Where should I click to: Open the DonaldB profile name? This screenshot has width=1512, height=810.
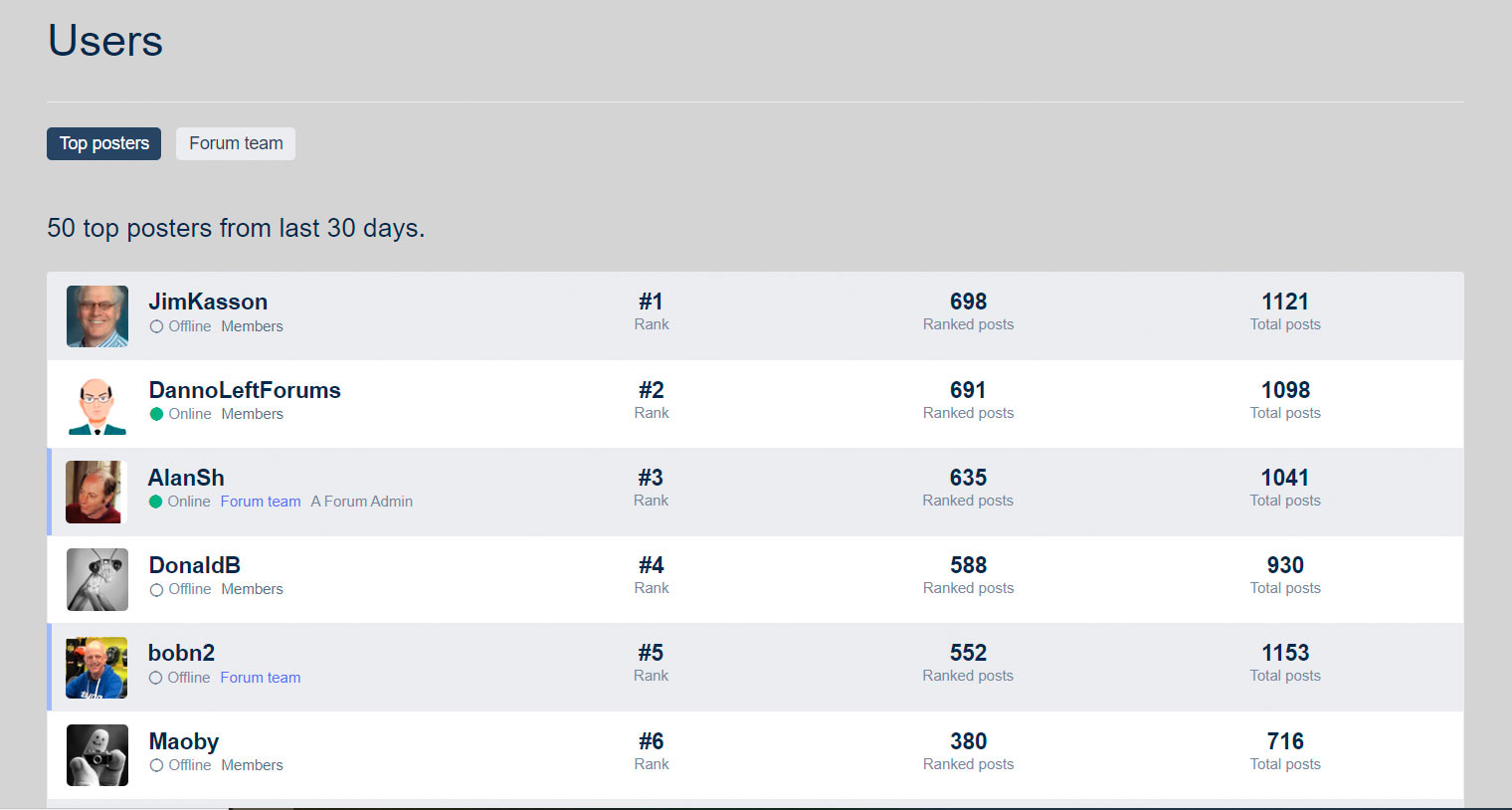pyautogui.click(x=195, y=565)
